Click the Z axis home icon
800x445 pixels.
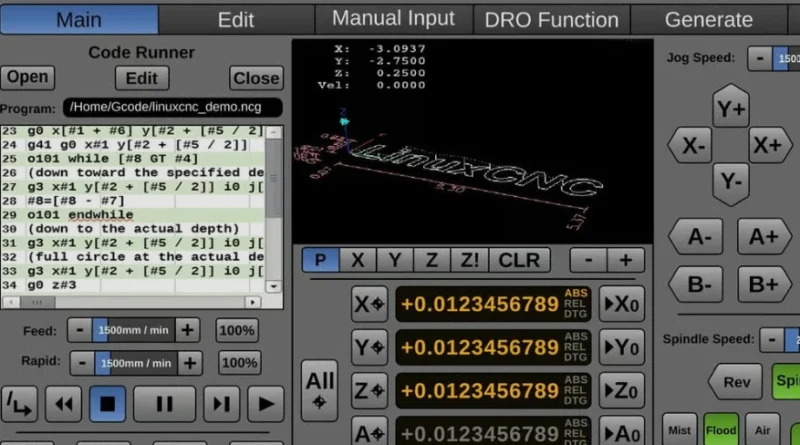pyautogui.click(x=369, y=391)
